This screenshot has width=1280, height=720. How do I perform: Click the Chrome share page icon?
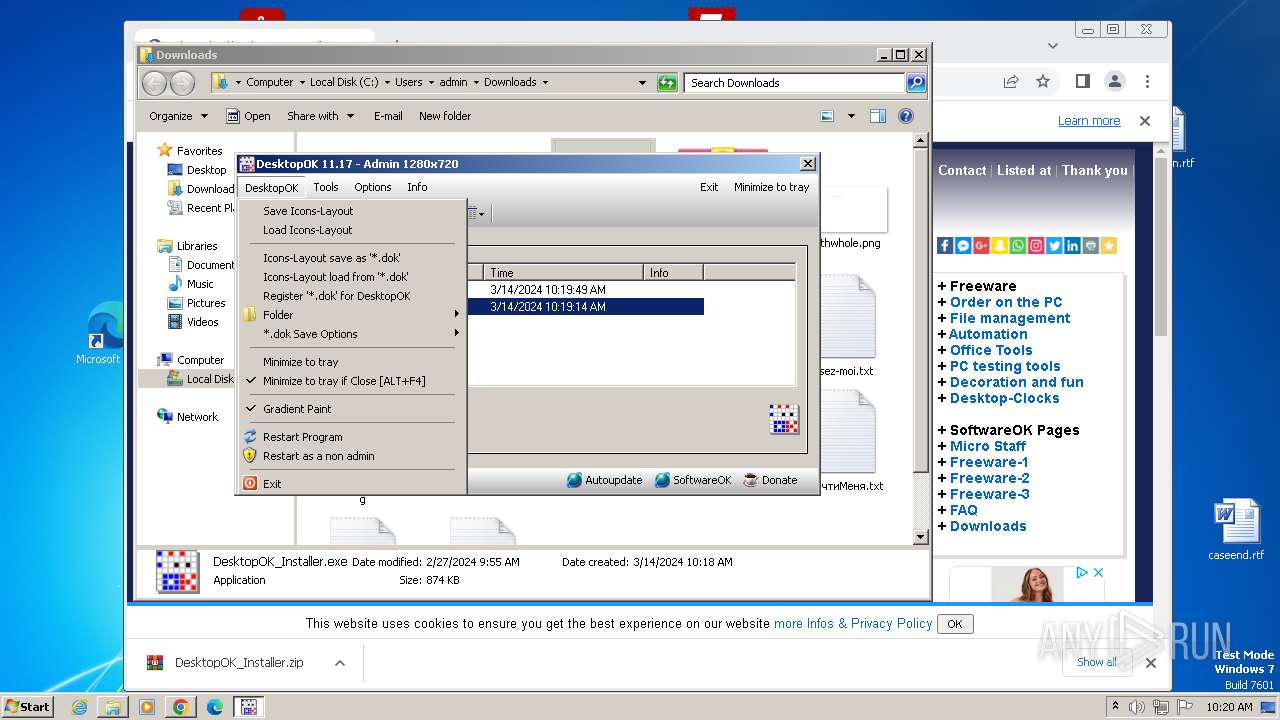pos(1011,81)
